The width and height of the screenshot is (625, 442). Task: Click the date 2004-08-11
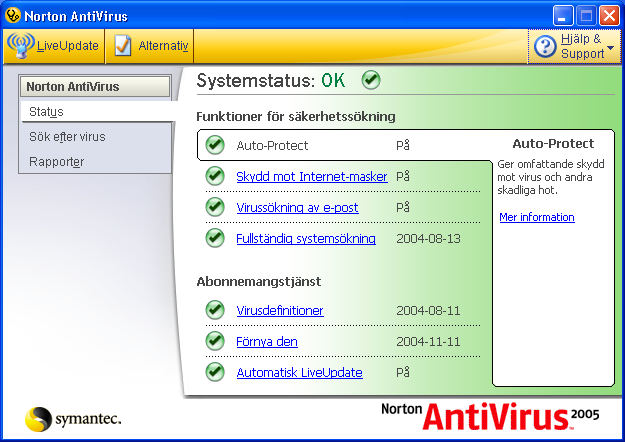(428, 310)
